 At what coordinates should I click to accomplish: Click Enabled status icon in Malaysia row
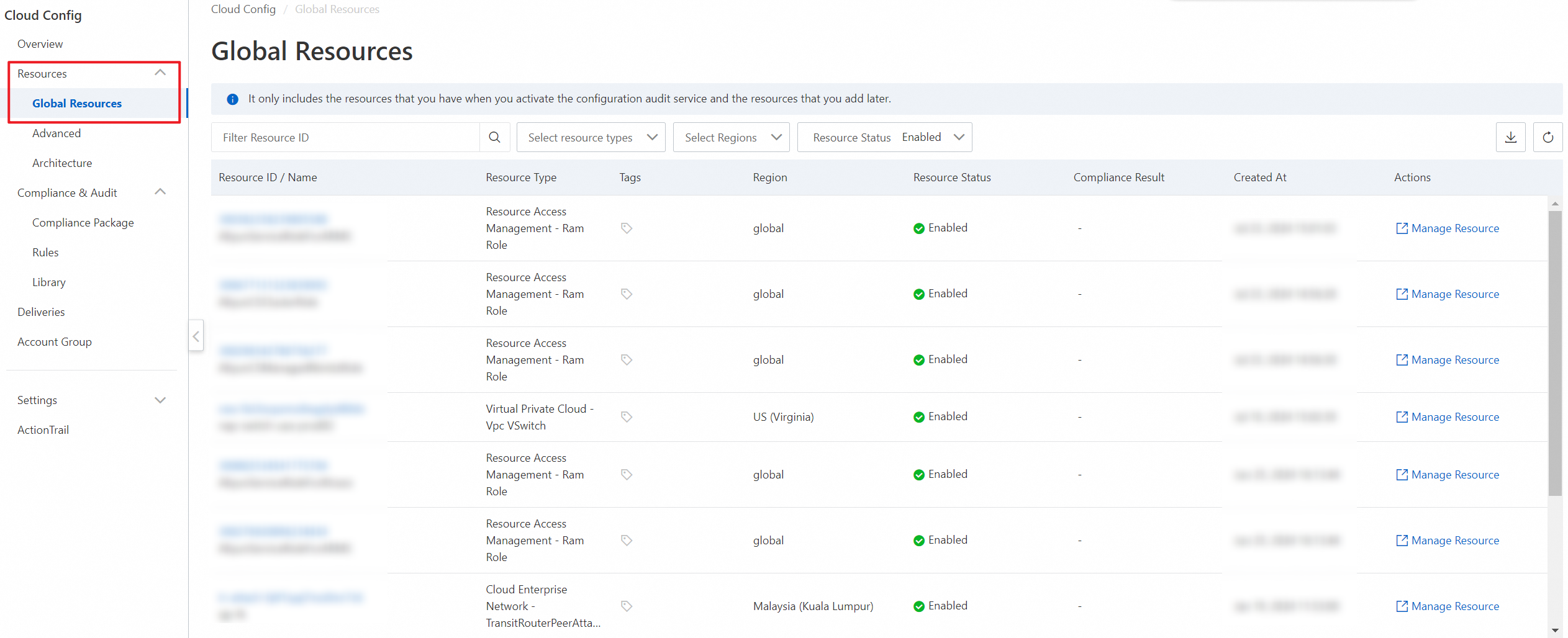919,606
